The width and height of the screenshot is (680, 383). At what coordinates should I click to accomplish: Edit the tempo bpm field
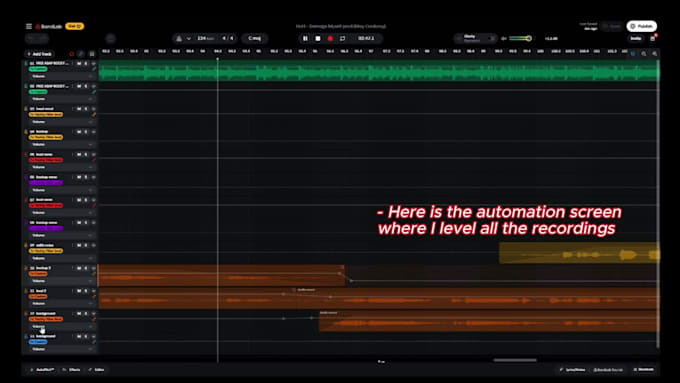point(206,39)
